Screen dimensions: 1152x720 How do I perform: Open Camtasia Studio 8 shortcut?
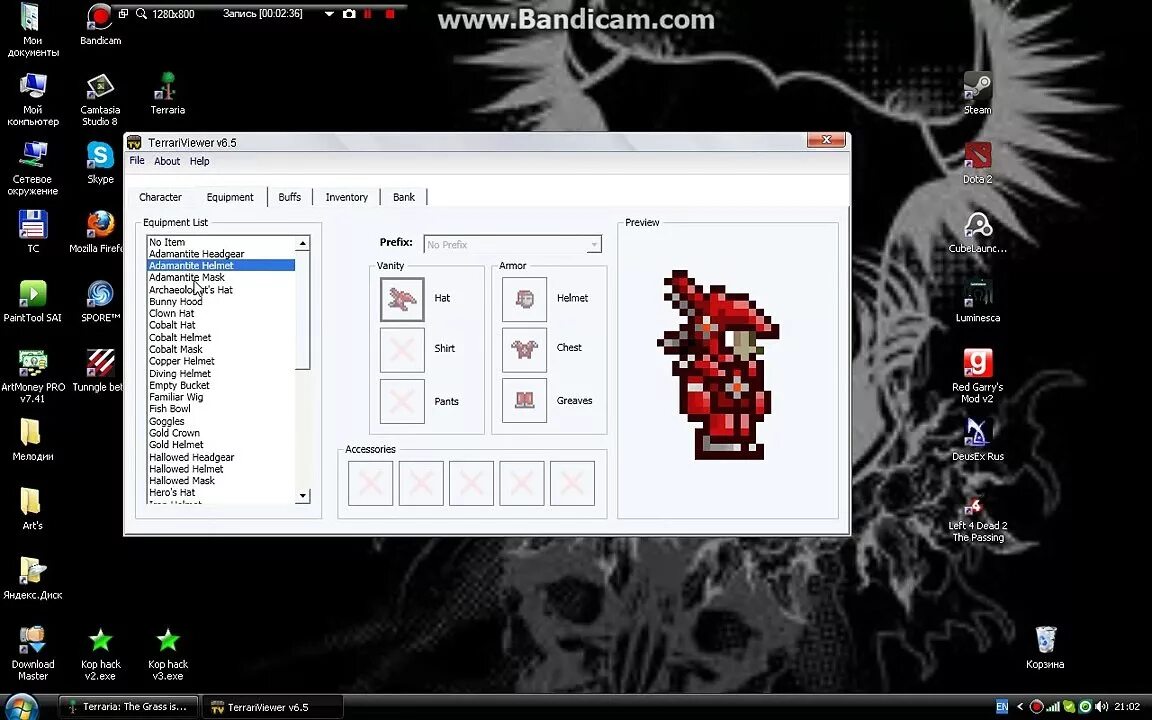[x=100, y=99]
